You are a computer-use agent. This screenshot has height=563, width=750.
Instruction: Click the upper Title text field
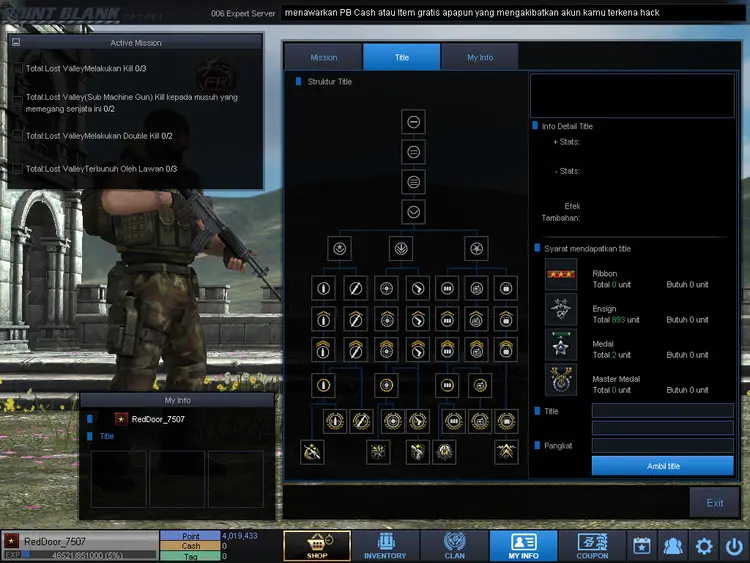(662, 410)
